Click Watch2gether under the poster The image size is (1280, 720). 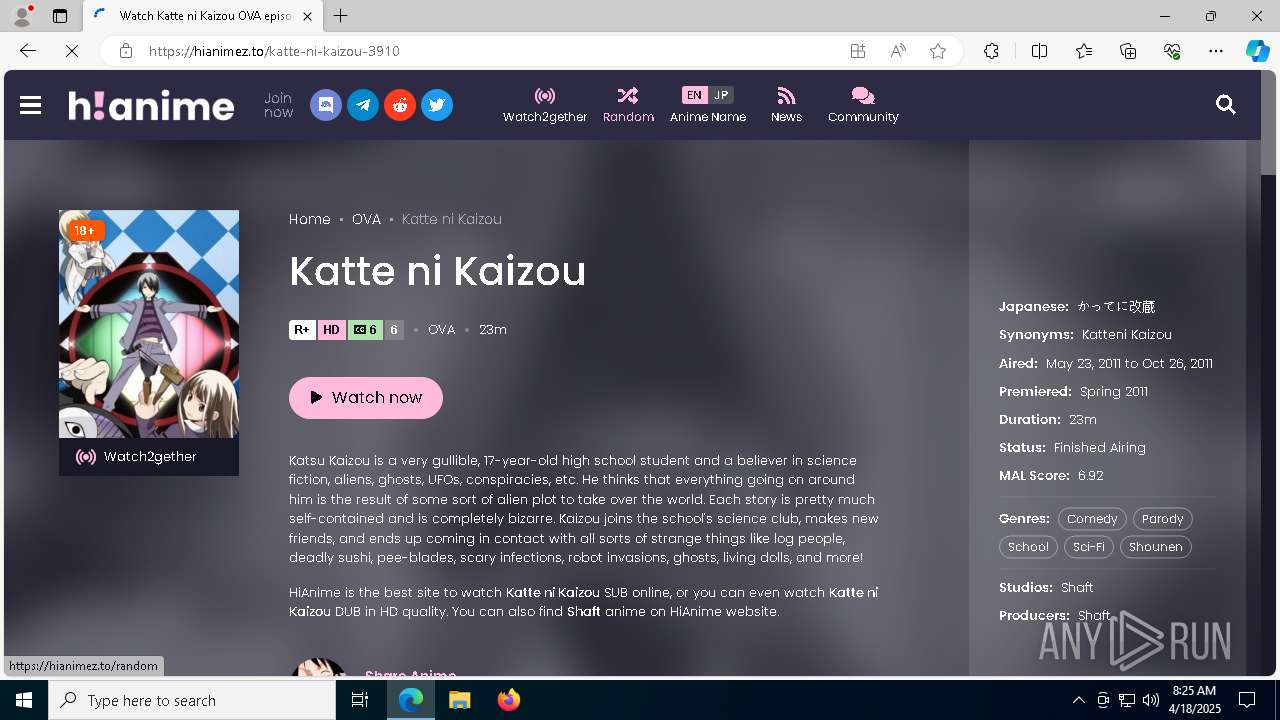coord(149,457)
